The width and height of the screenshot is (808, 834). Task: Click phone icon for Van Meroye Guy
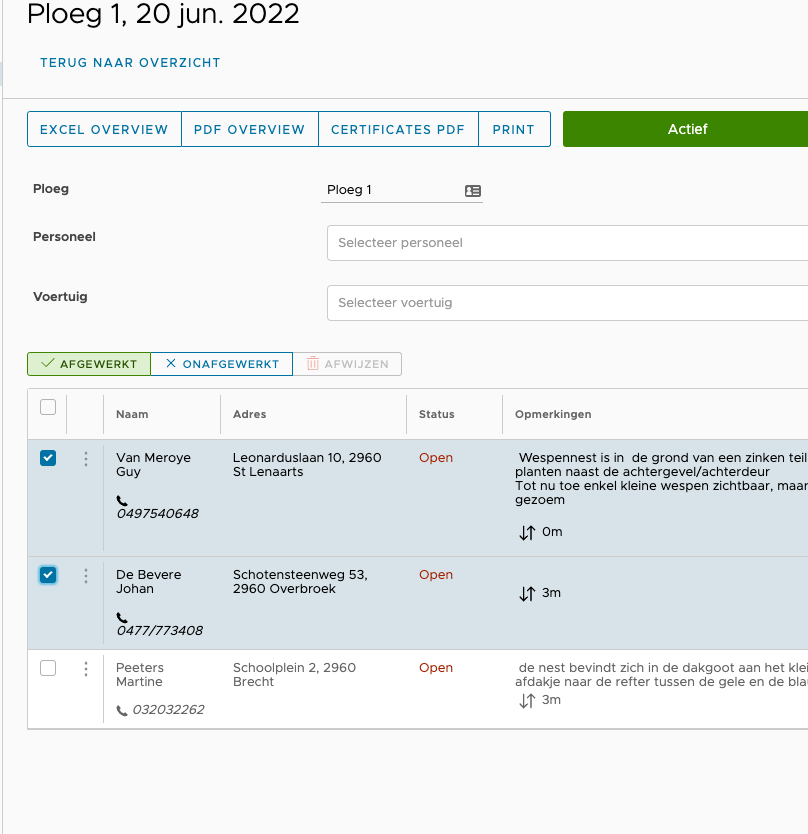coord(122,500)
